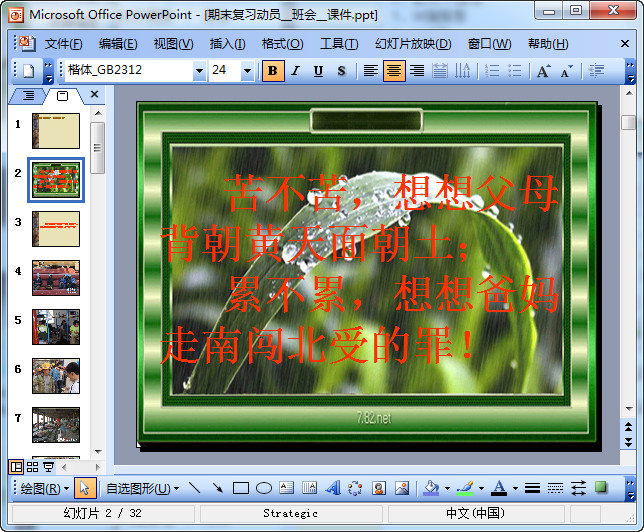Viewport: 644px width, 532px height.
Task: Select slide 3 thumbnail
Action: (x=56, y=229)
